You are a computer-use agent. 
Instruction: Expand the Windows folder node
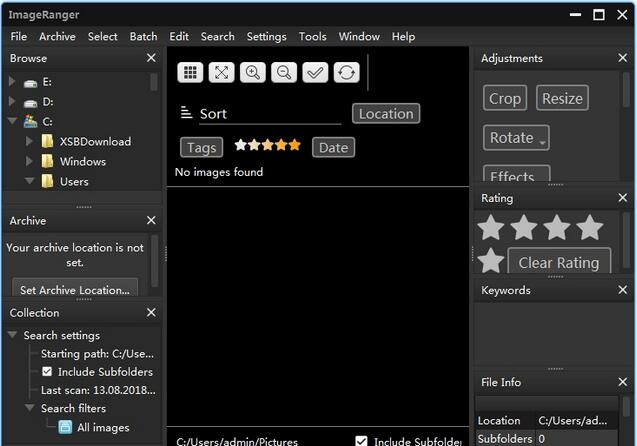[29, 161]
